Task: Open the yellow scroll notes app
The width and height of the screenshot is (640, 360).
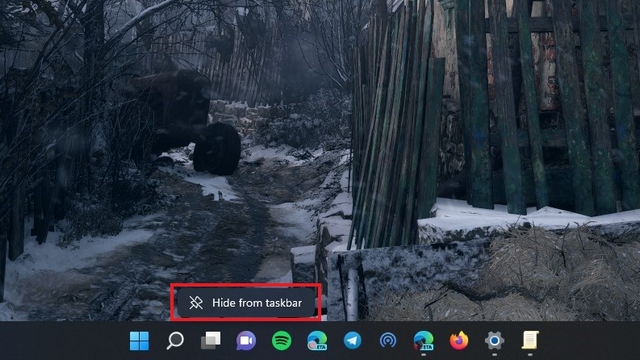Action: click(x=530, y=340)
